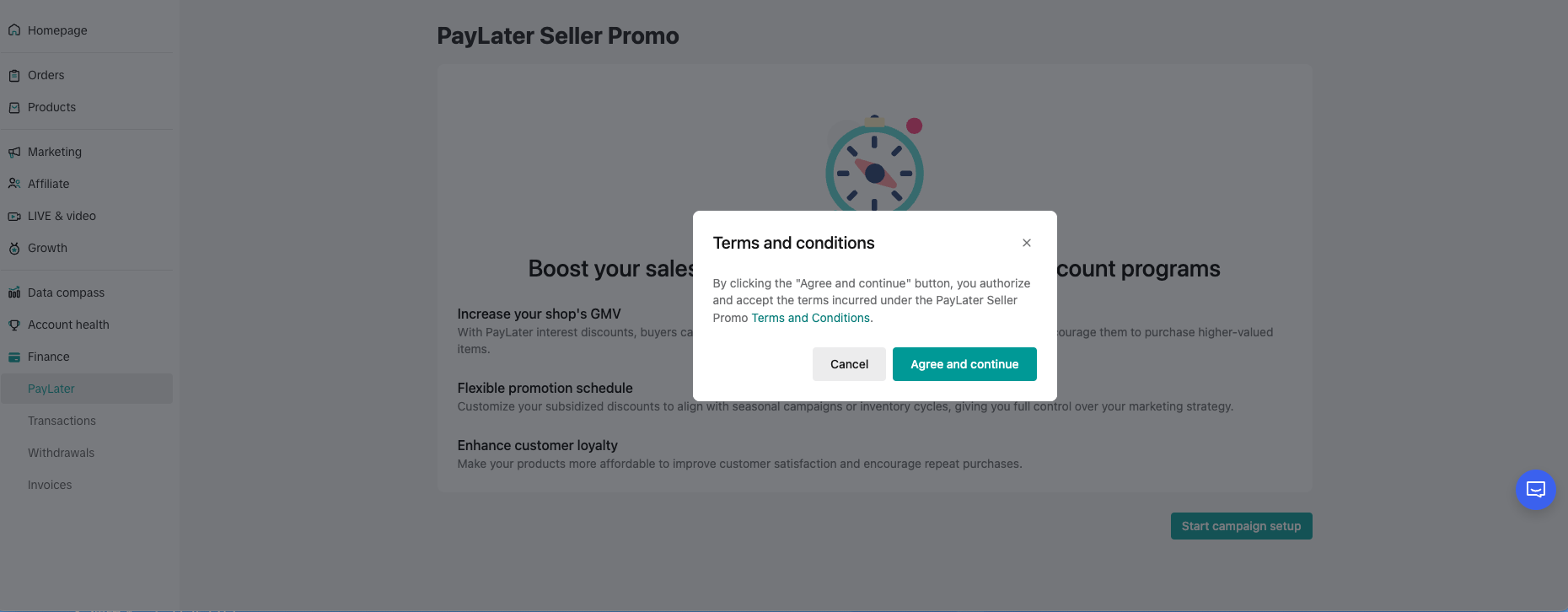Open Invoices from the Finance submenu
This screenshot has width=1568, height=612.
(x=50, y=485)
